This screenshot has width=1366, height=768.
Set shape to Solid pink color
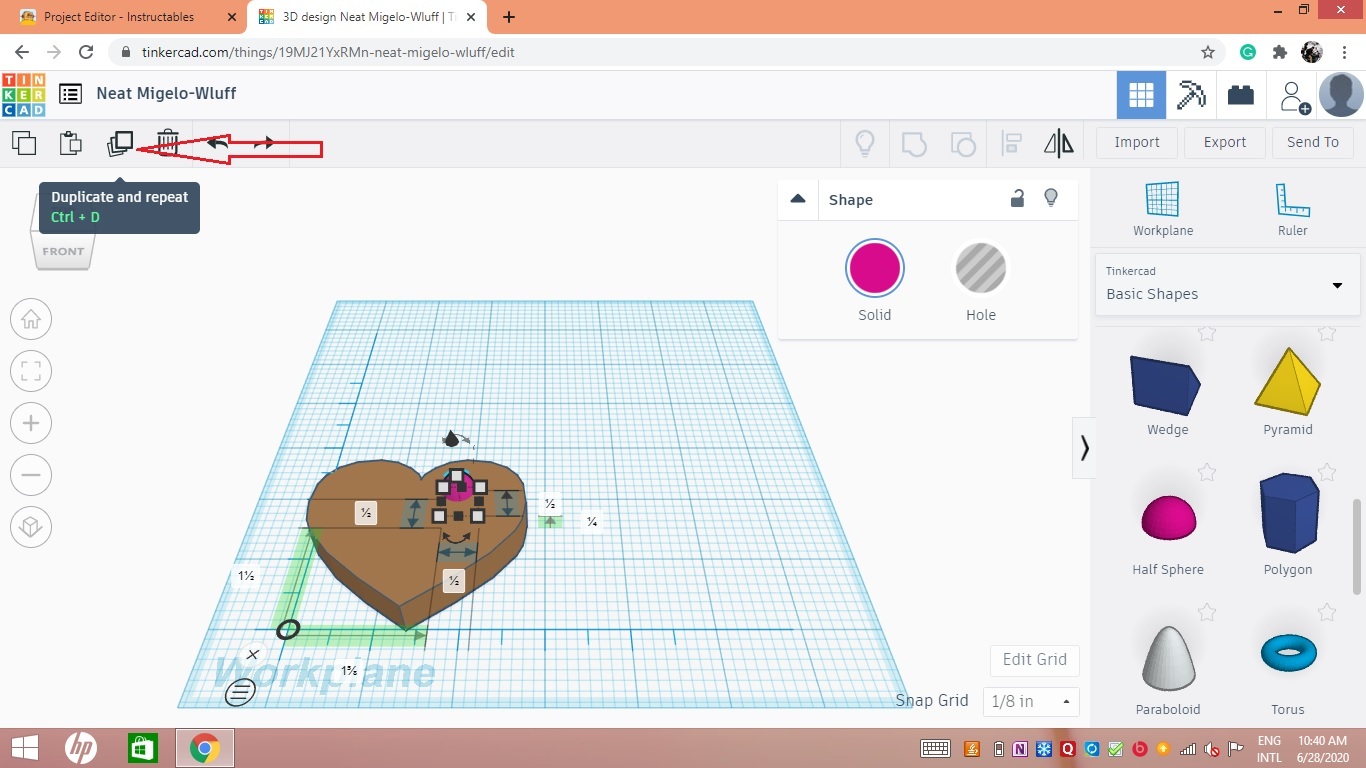(875, 269)
